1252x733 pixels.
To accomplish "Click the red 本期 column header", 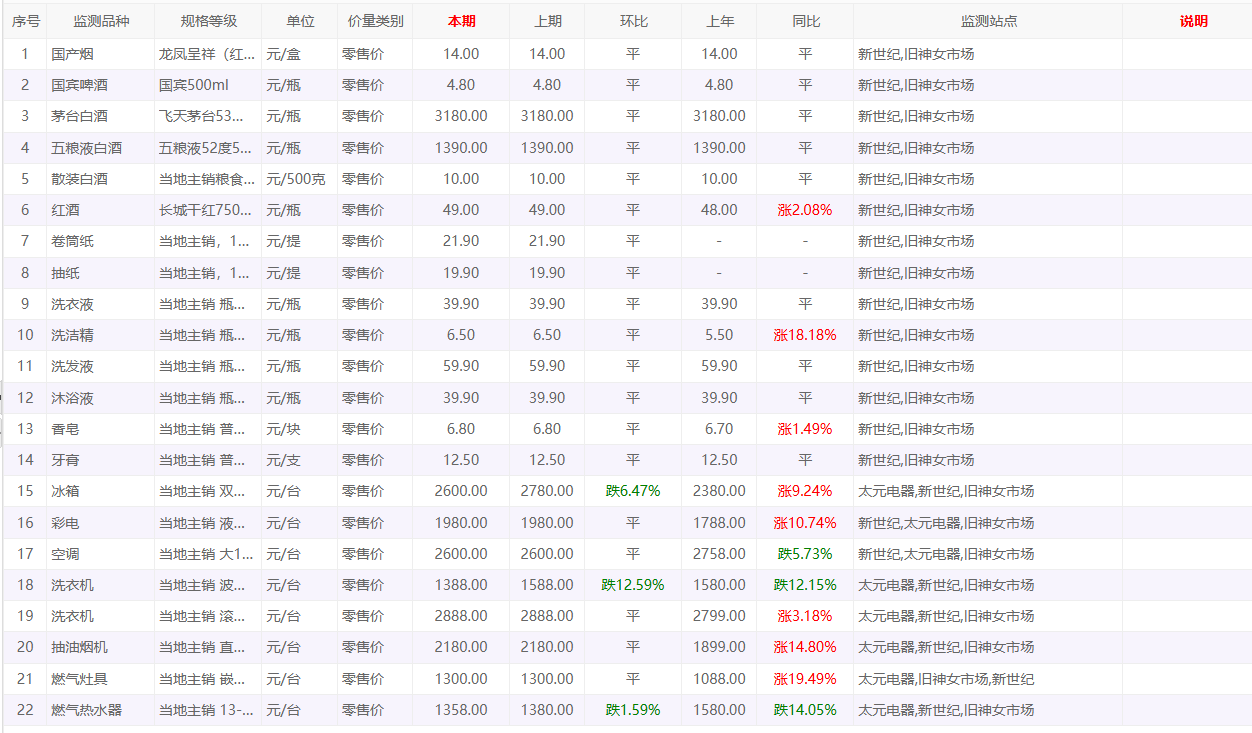I will [x=461, y=21].
